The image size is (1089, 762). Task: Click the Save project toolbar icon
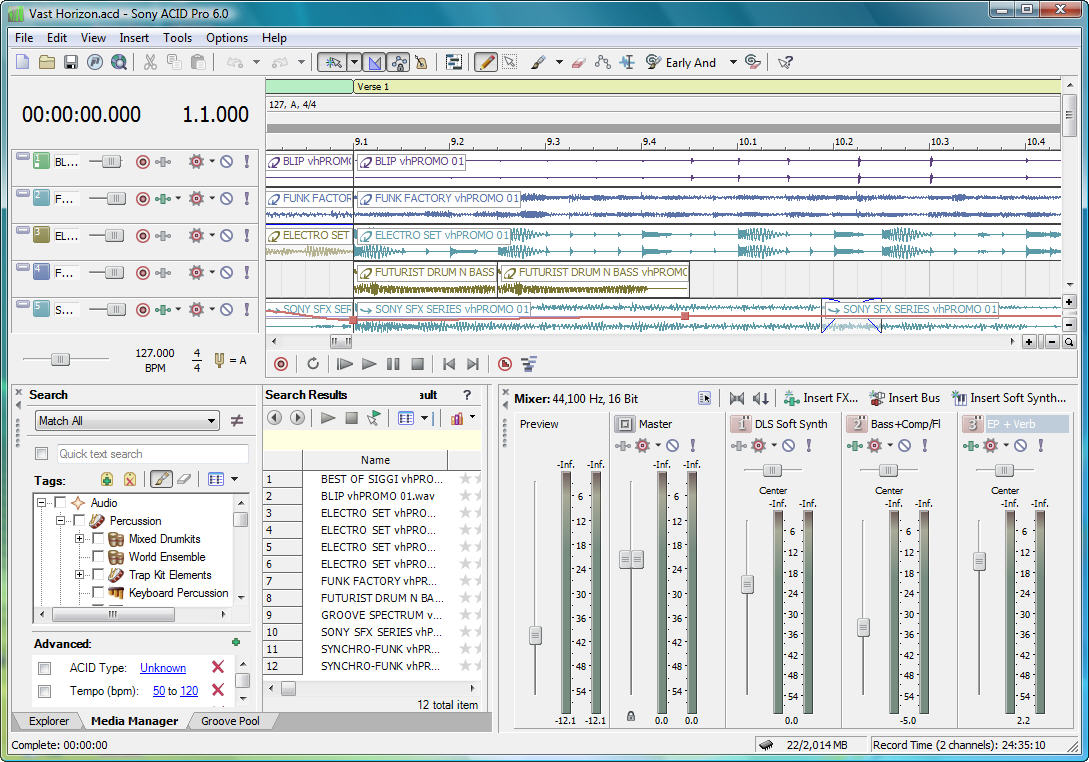tap(71, 63)
